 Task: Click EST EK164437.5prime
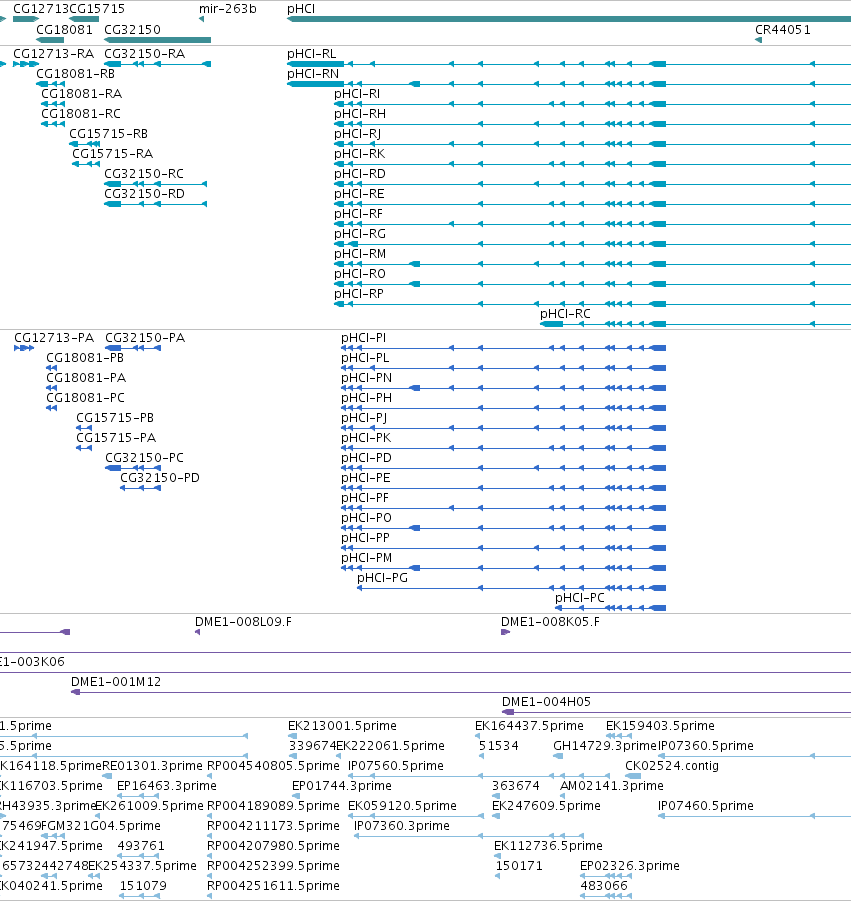click(x=529, y=726)
